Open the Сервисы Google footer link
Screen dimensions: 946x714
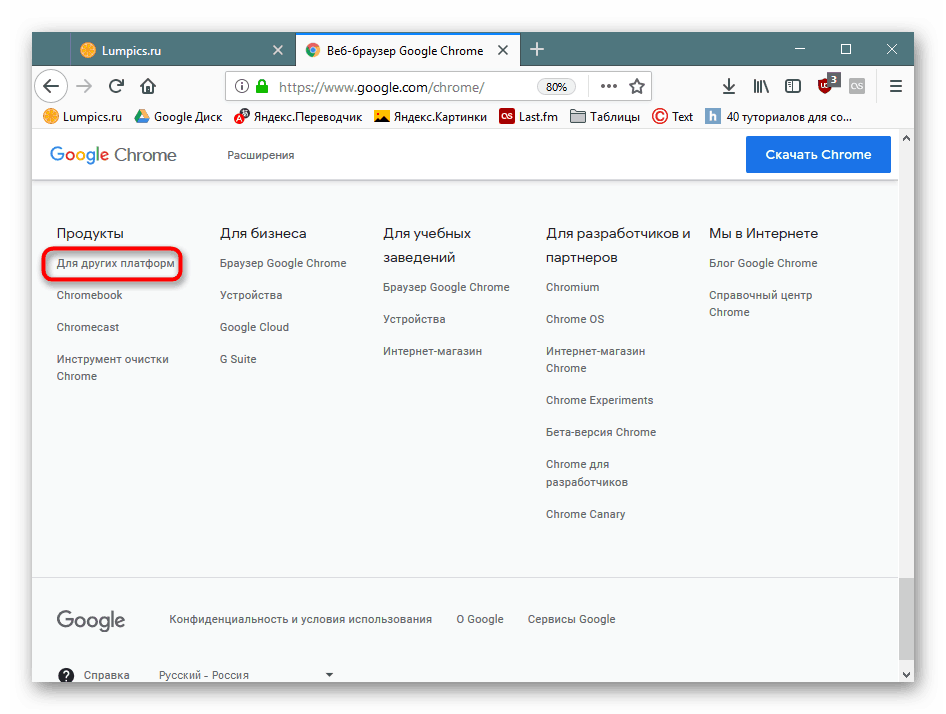(571, 619)
